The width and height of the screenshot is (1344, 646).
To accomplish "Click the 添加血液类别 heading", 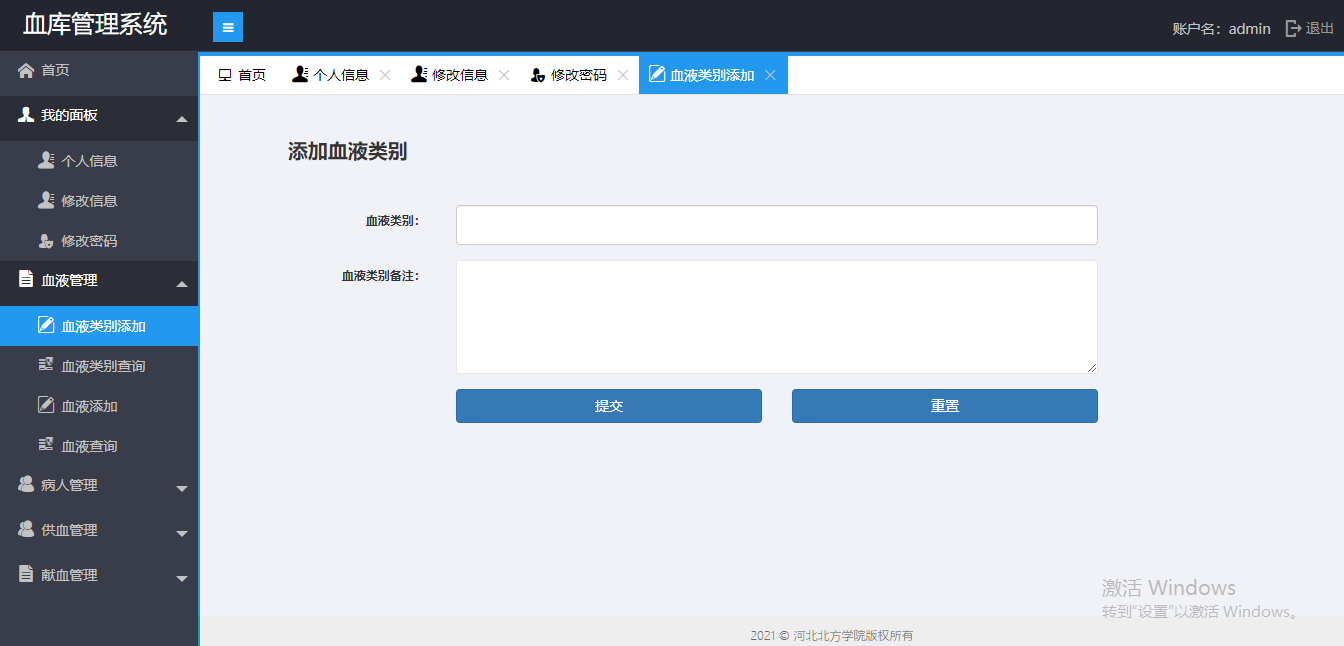I will tap(347, 152).
